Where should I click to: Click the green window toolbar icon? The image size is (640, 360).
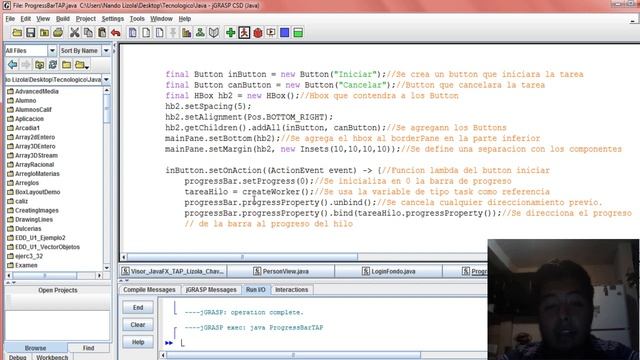pyautogui.click(x=298, y=33)
